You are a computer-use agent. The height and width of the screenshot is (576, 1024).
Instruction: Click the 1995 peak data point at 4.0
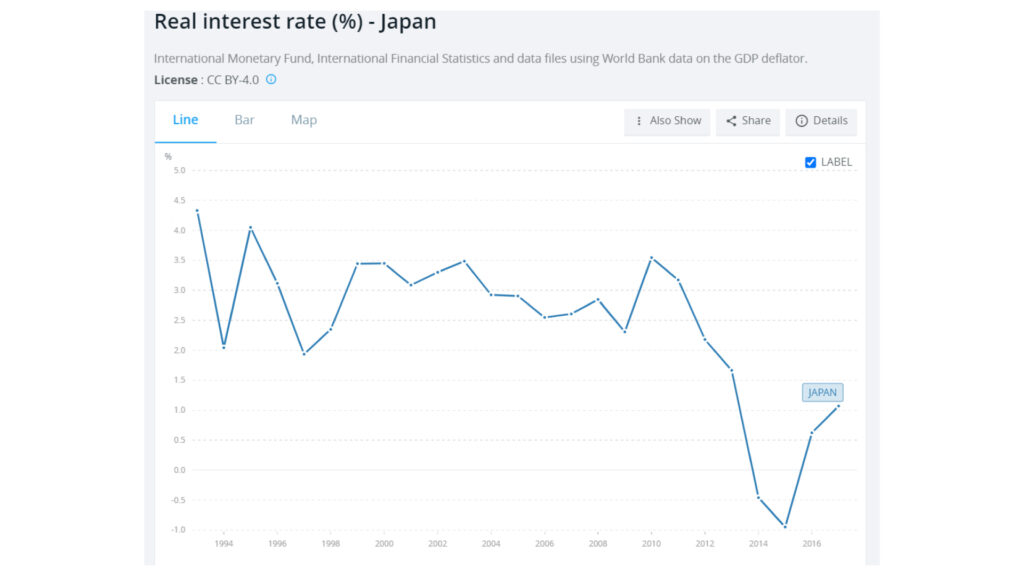point(251,228)
